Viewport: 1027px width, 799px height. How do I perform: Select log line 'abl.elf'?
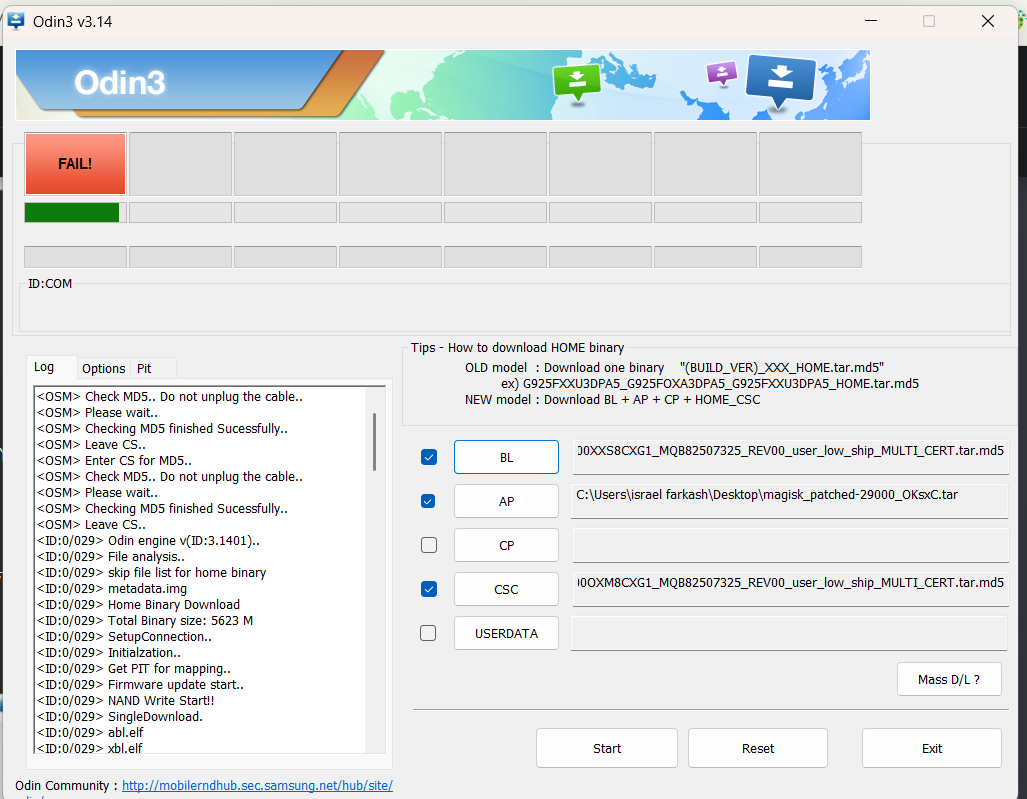tap(90, 732)
